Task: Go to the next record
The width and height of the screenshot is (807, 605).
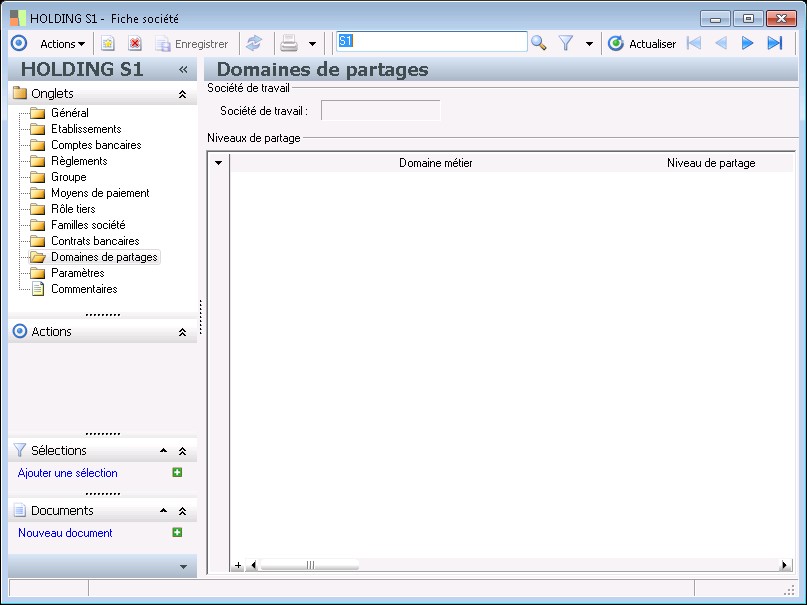Action: tap(747, 43)
